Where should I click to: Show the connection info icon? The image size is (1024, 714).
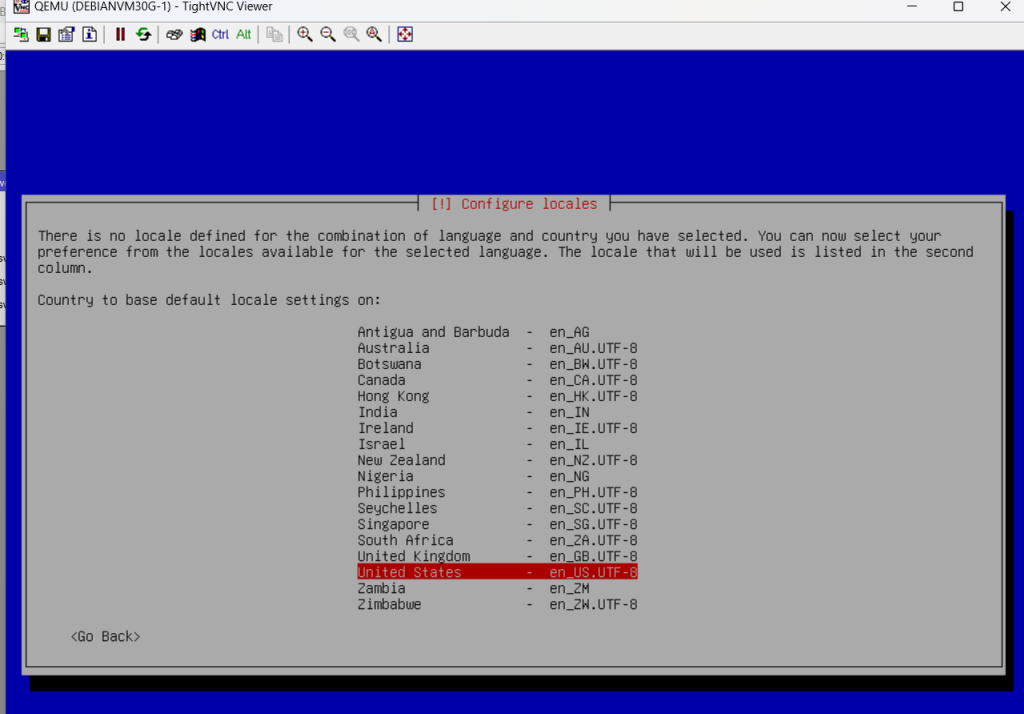[89, 34]
